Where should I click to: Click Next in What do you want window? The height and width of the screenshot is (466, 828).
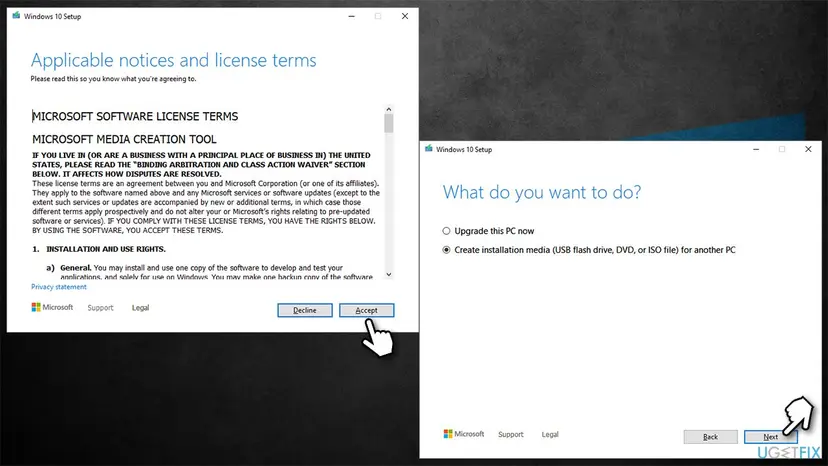tap(770, 437)
